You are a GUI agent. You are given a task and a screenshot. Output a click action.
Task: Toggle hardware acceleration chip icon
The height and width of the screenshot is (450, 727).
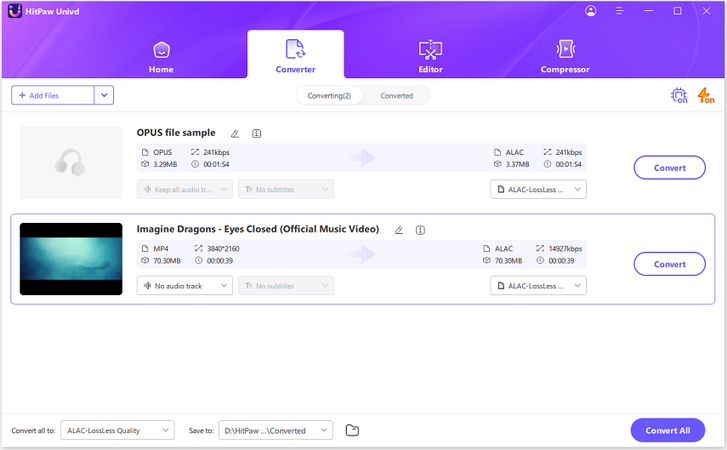tap(679, 95)
